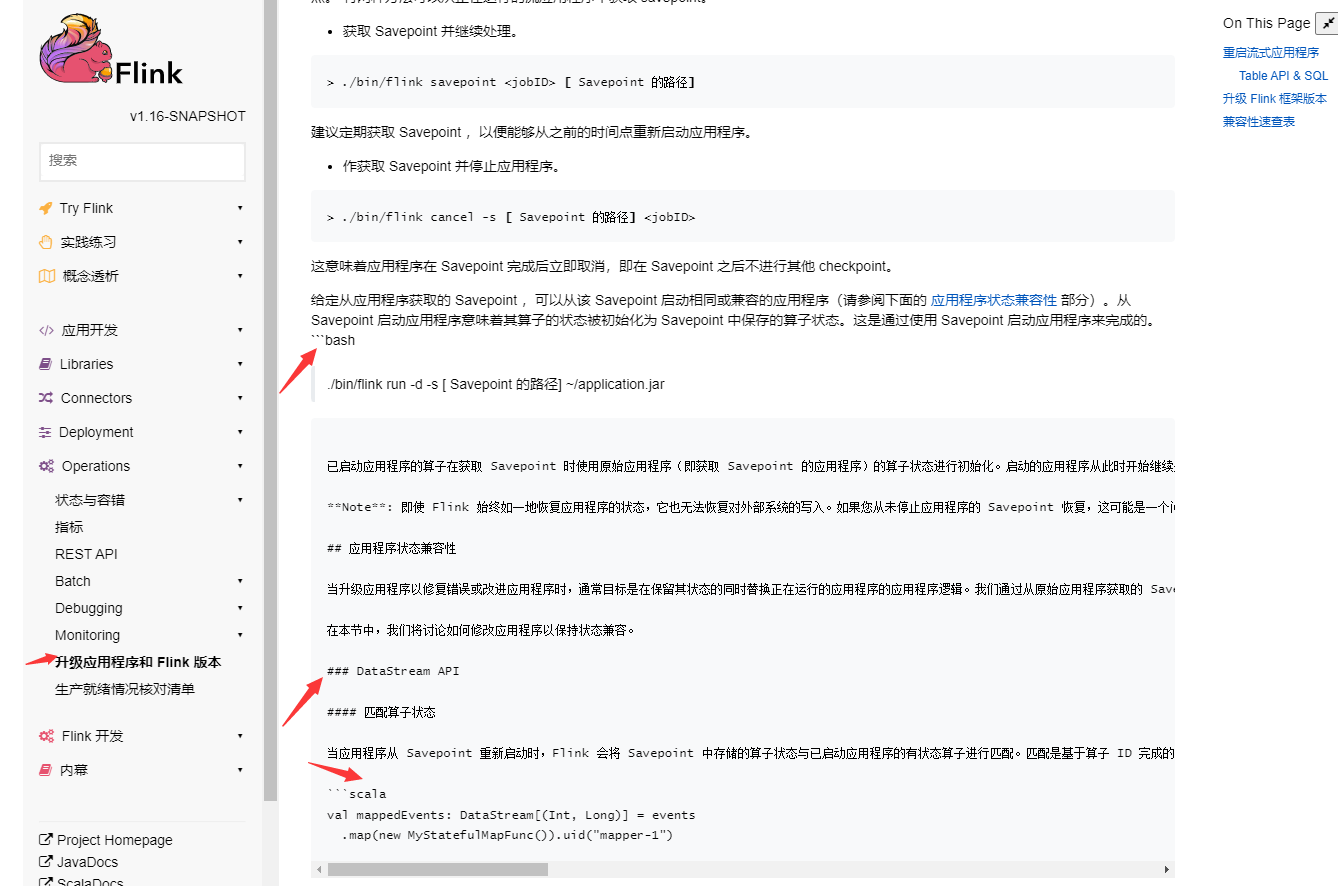
Task: Open the Flink 开发 menu item
Action: pos(93,736)
